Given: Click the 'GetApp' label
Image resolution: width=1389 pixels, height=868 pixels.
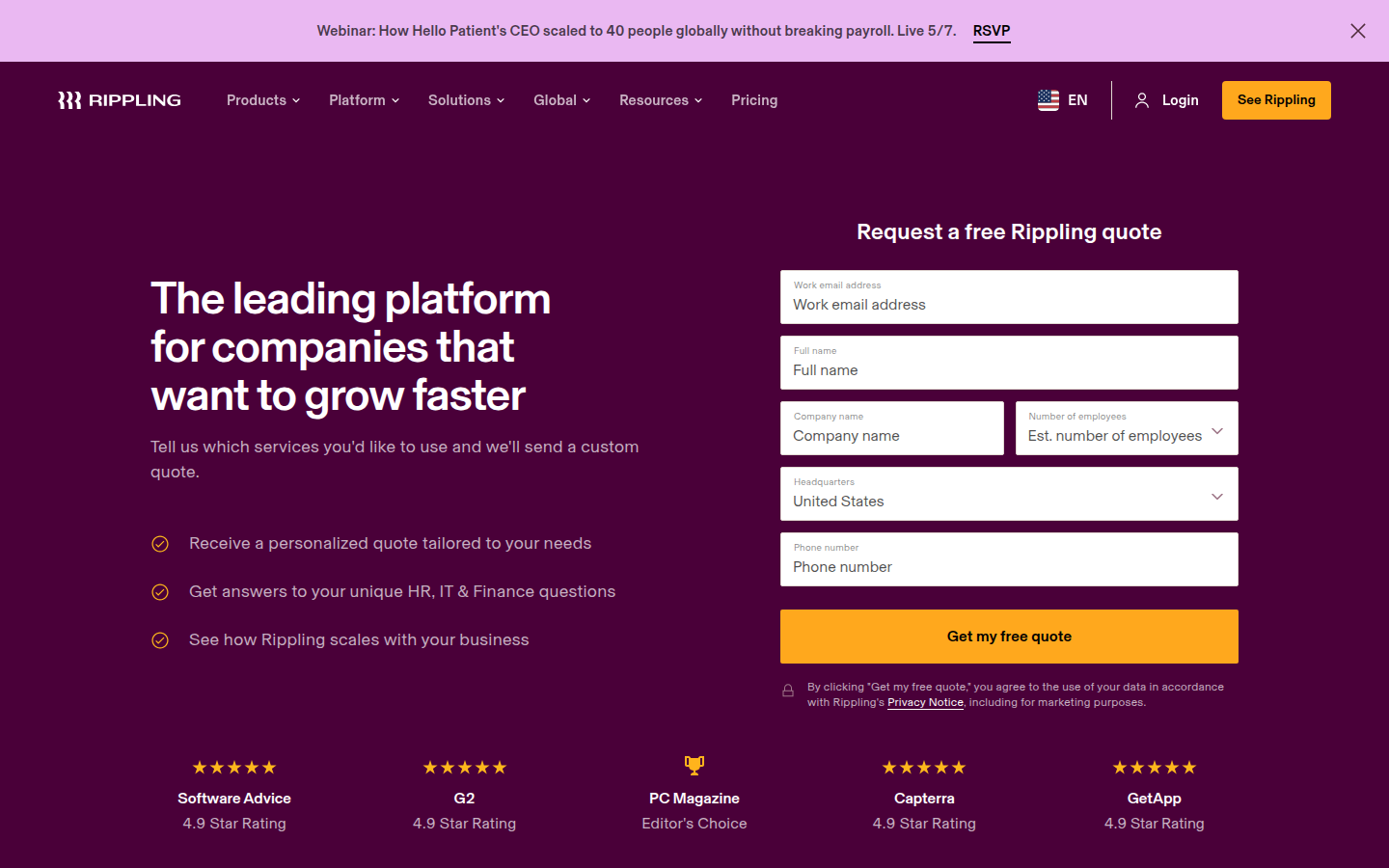Looking at the screenshot, I should (x=1155, y=799).
